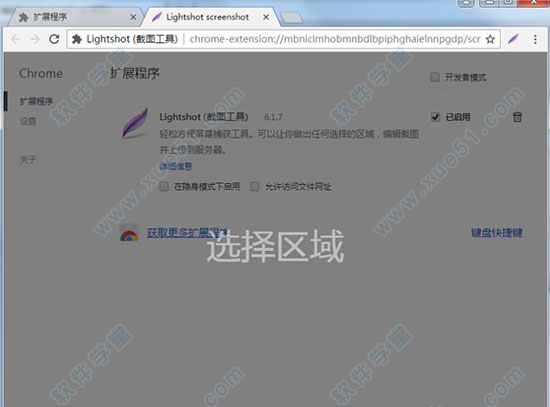Switch to the Lightshot screenshot tab
Screen dimensions: 550x407
pyautogui.click(x=210, y=17)
